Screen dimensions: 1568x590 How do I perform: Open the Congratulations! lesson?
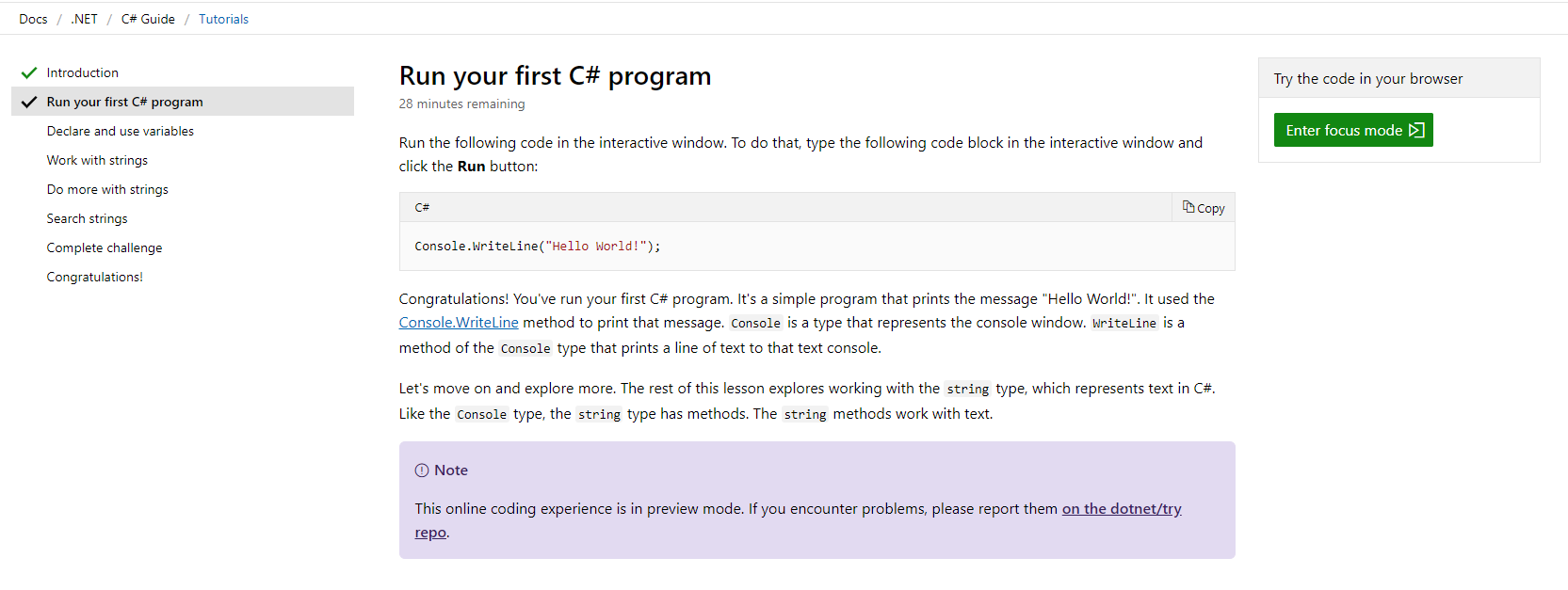[94, 276]
